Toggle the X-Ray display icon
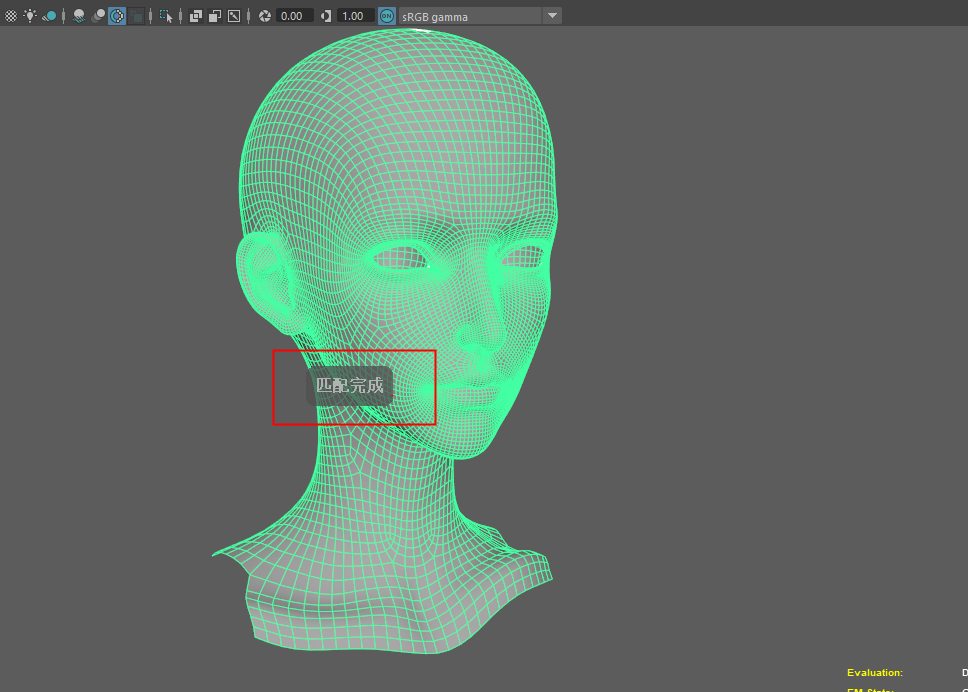 coord(196,16)
